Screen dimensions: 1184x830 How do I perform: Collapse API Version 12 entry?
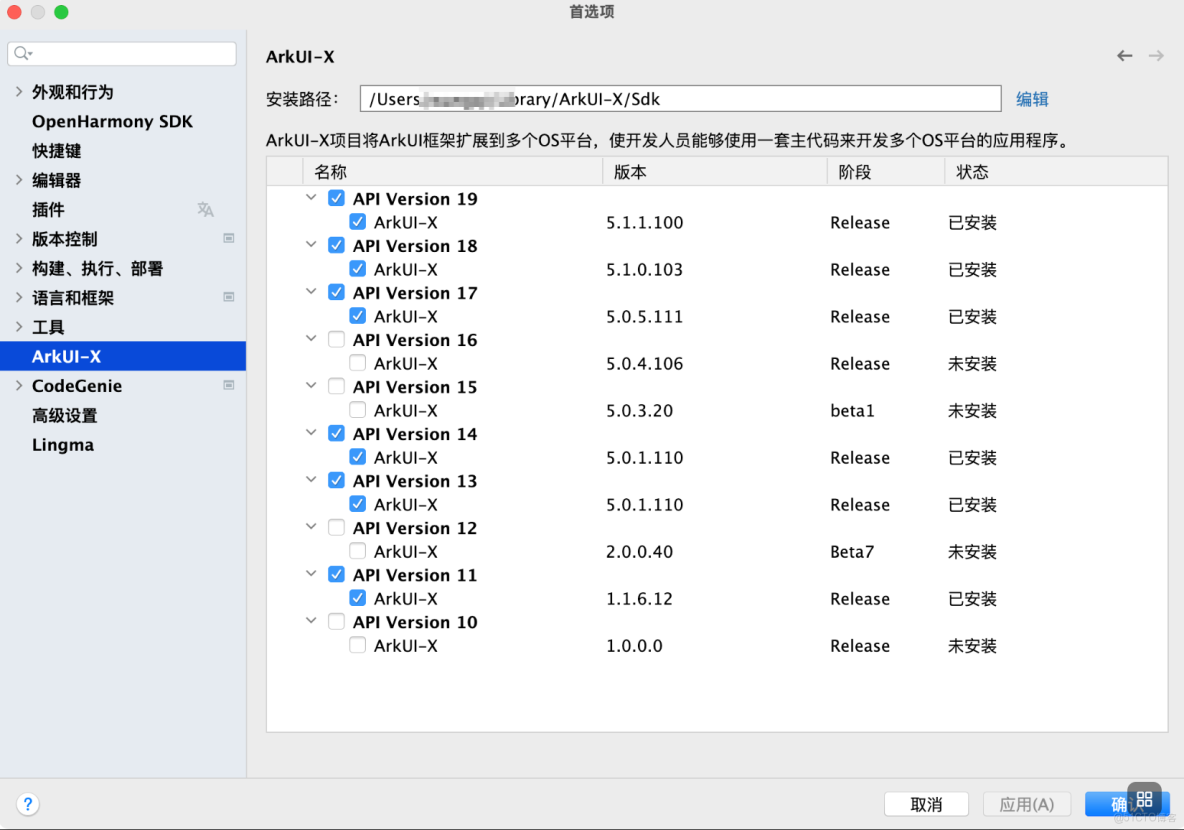(x=311, y=527)
